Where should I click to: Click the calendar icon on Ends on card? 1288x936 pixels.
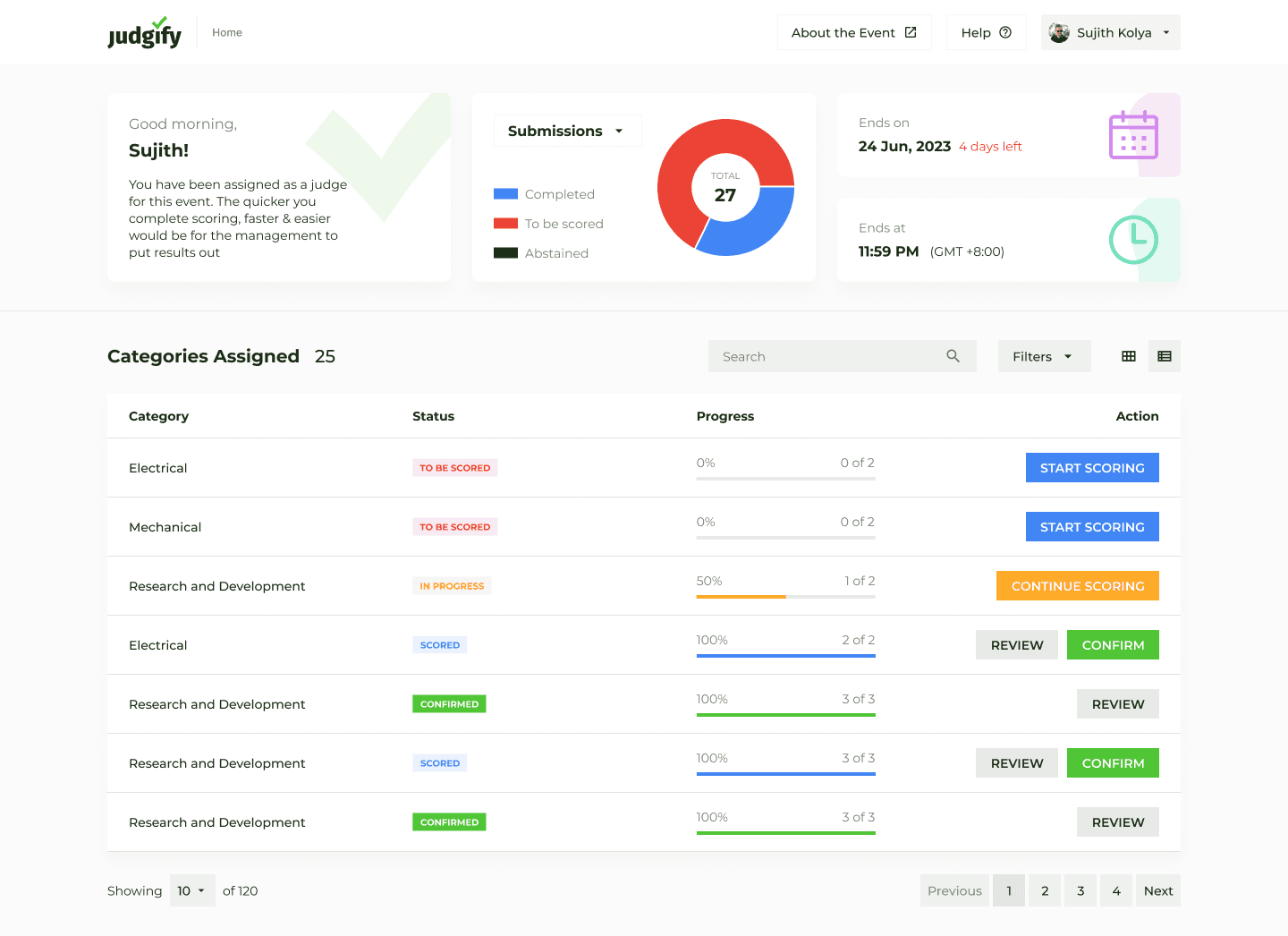coord(1133,135)
